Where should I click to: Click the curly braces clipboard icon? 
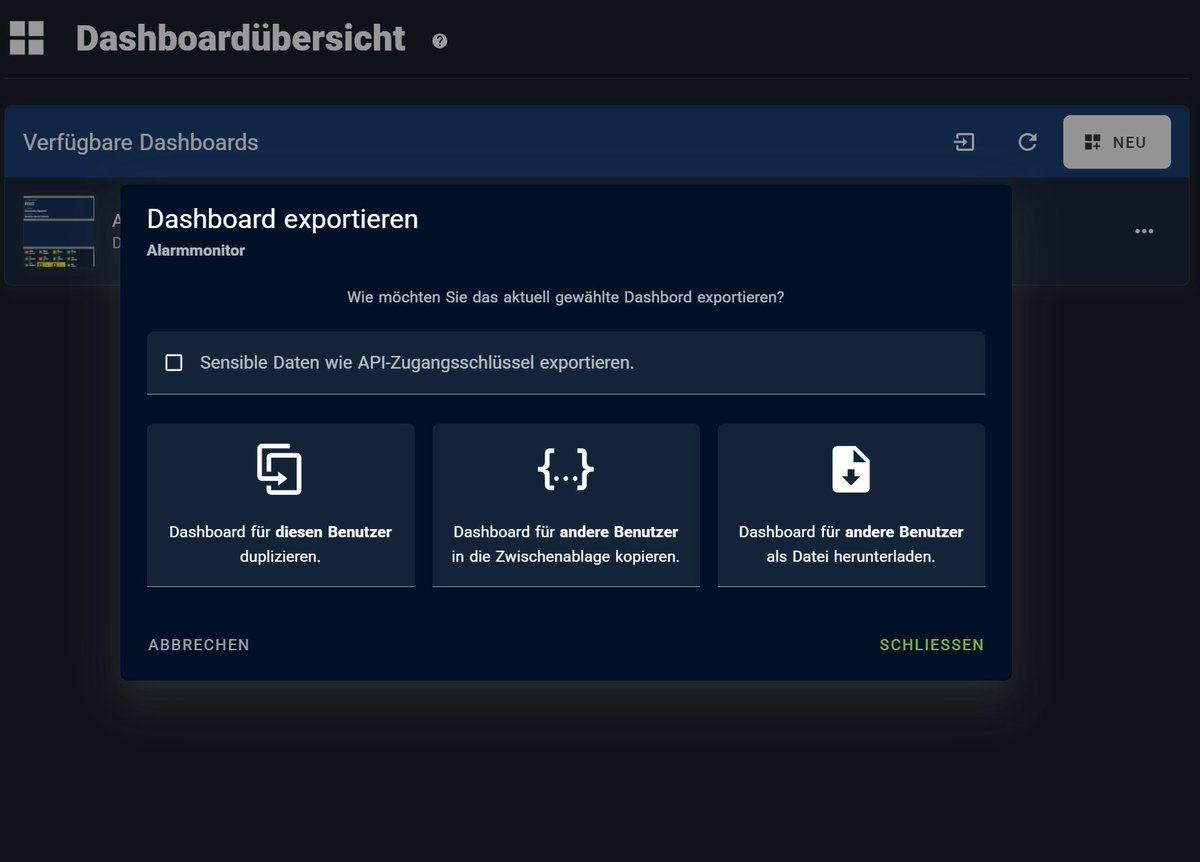(x=566, y=469)
